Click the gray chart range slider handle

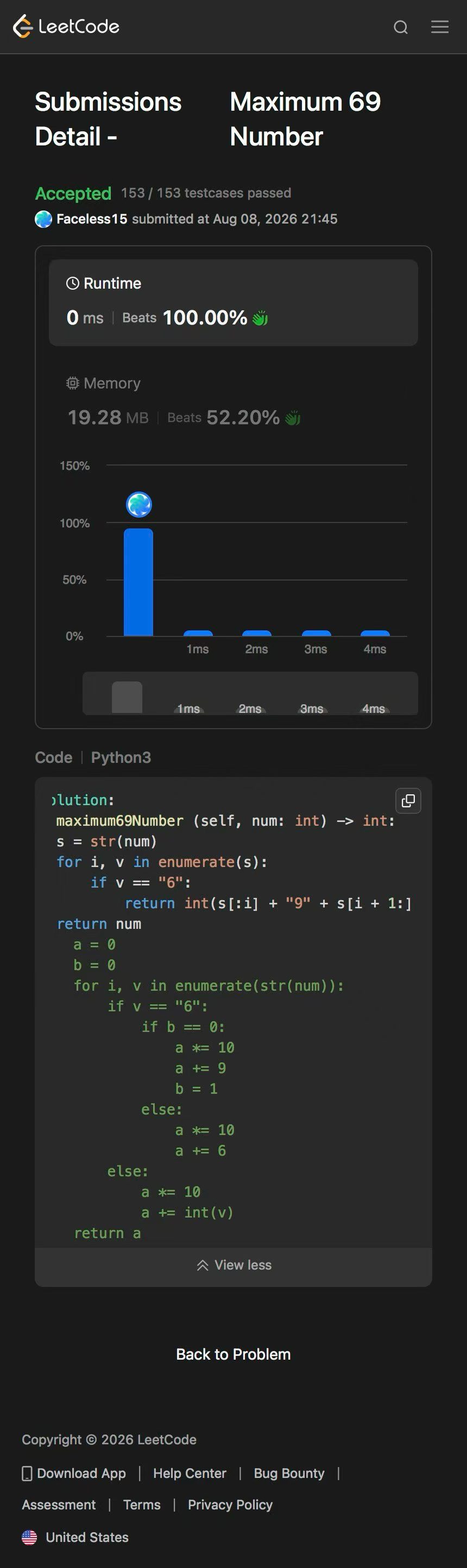[x=127, y=697]
